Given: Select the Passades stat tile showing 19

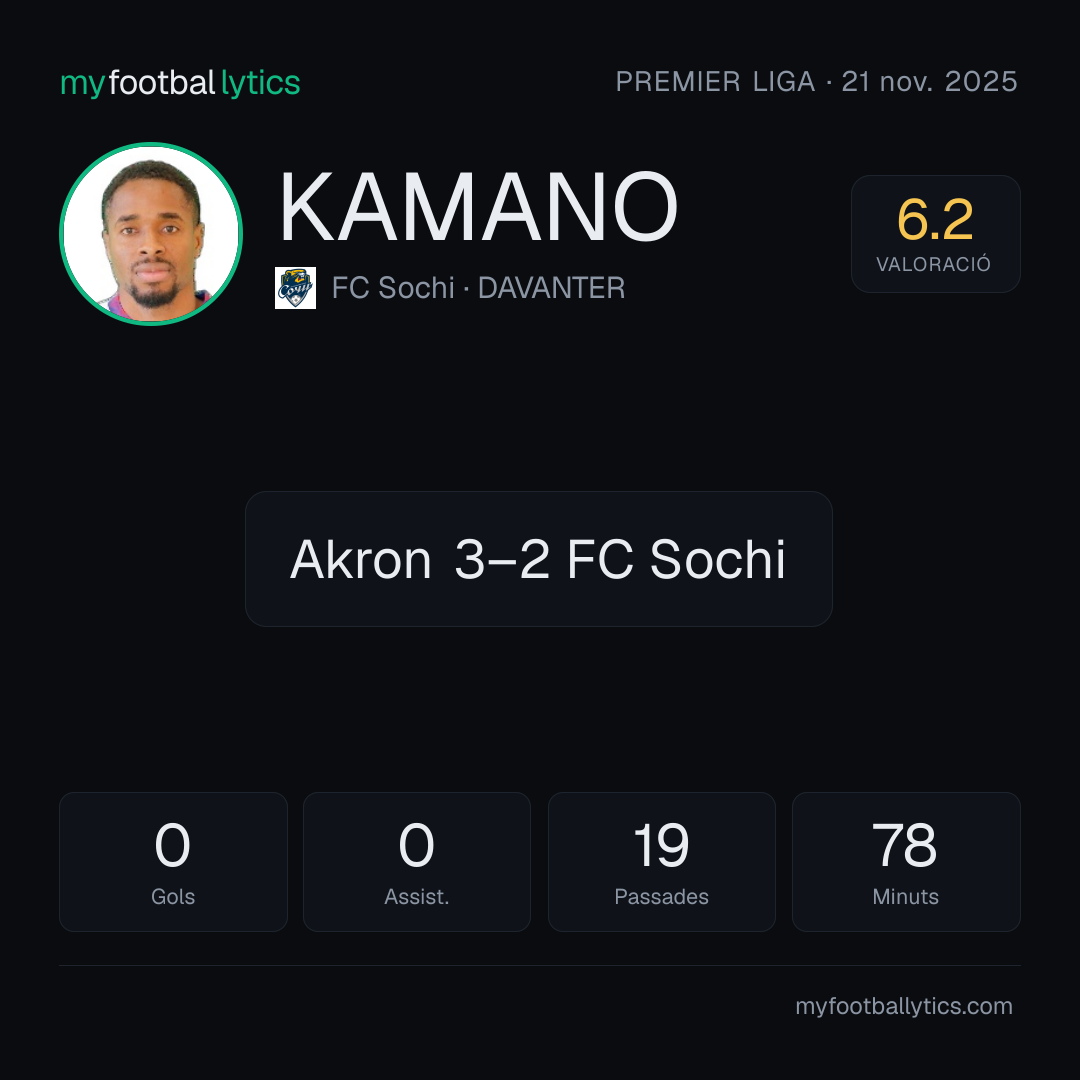Looking at the screenshot, I should point(661,862).
